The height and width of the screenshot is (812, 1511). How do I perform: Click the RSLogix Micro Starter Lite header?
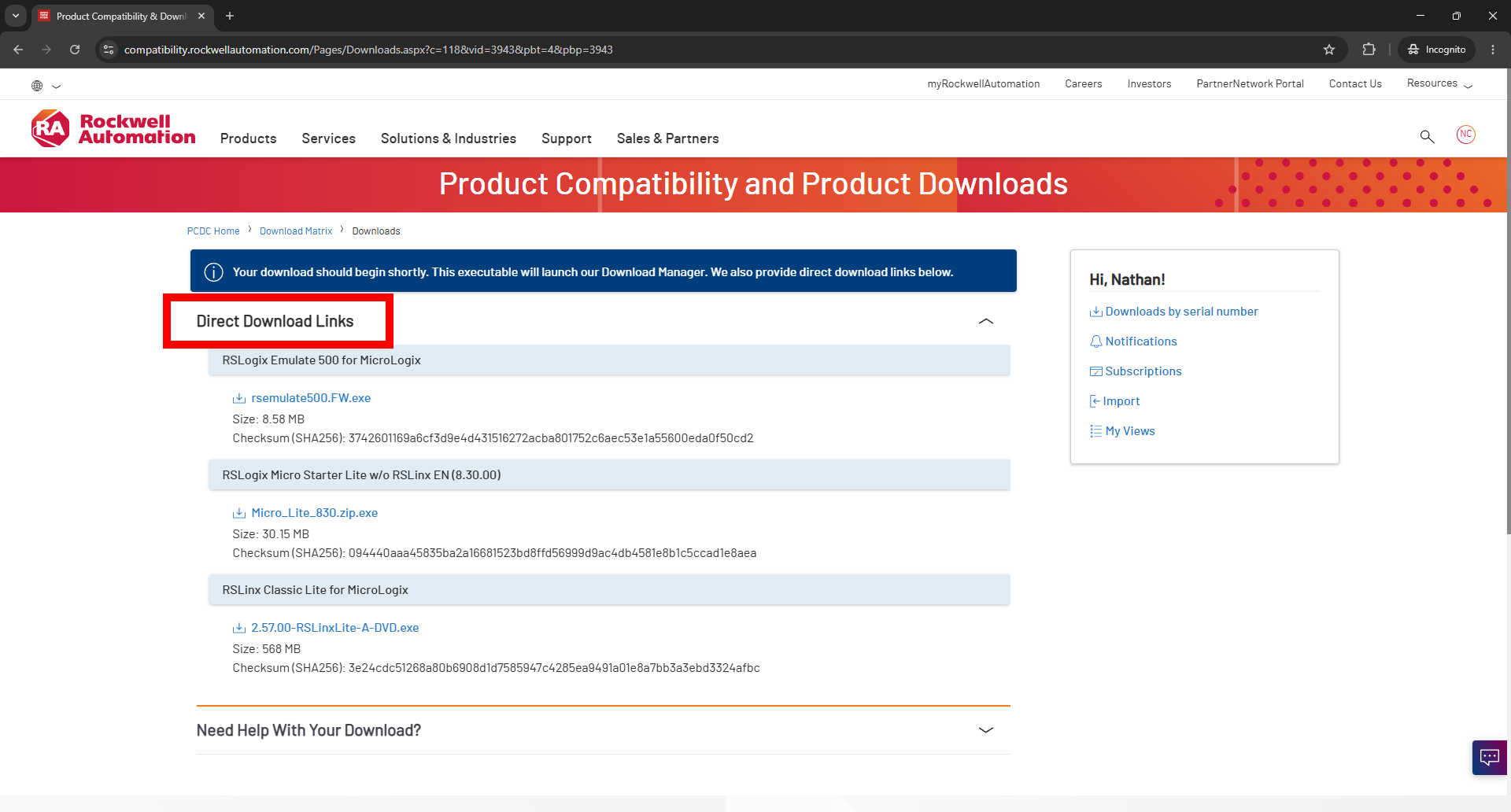[x=609, y=475]
